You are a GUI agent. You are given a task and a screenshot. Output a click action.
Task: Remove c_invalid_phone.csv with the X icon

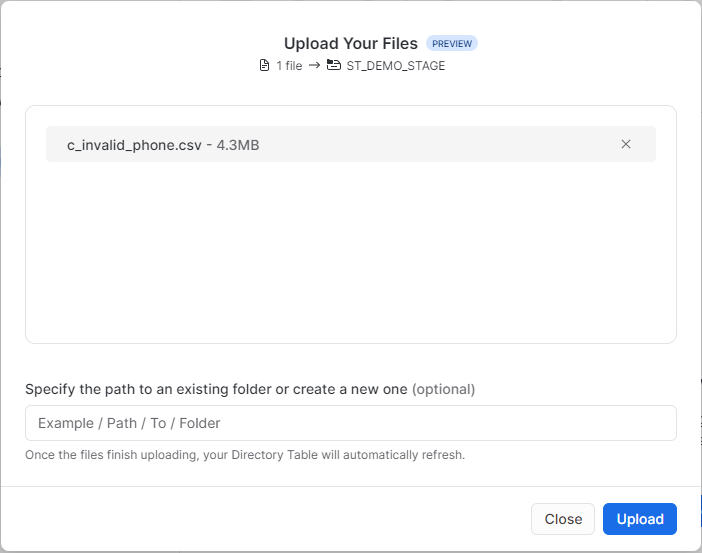626,144
